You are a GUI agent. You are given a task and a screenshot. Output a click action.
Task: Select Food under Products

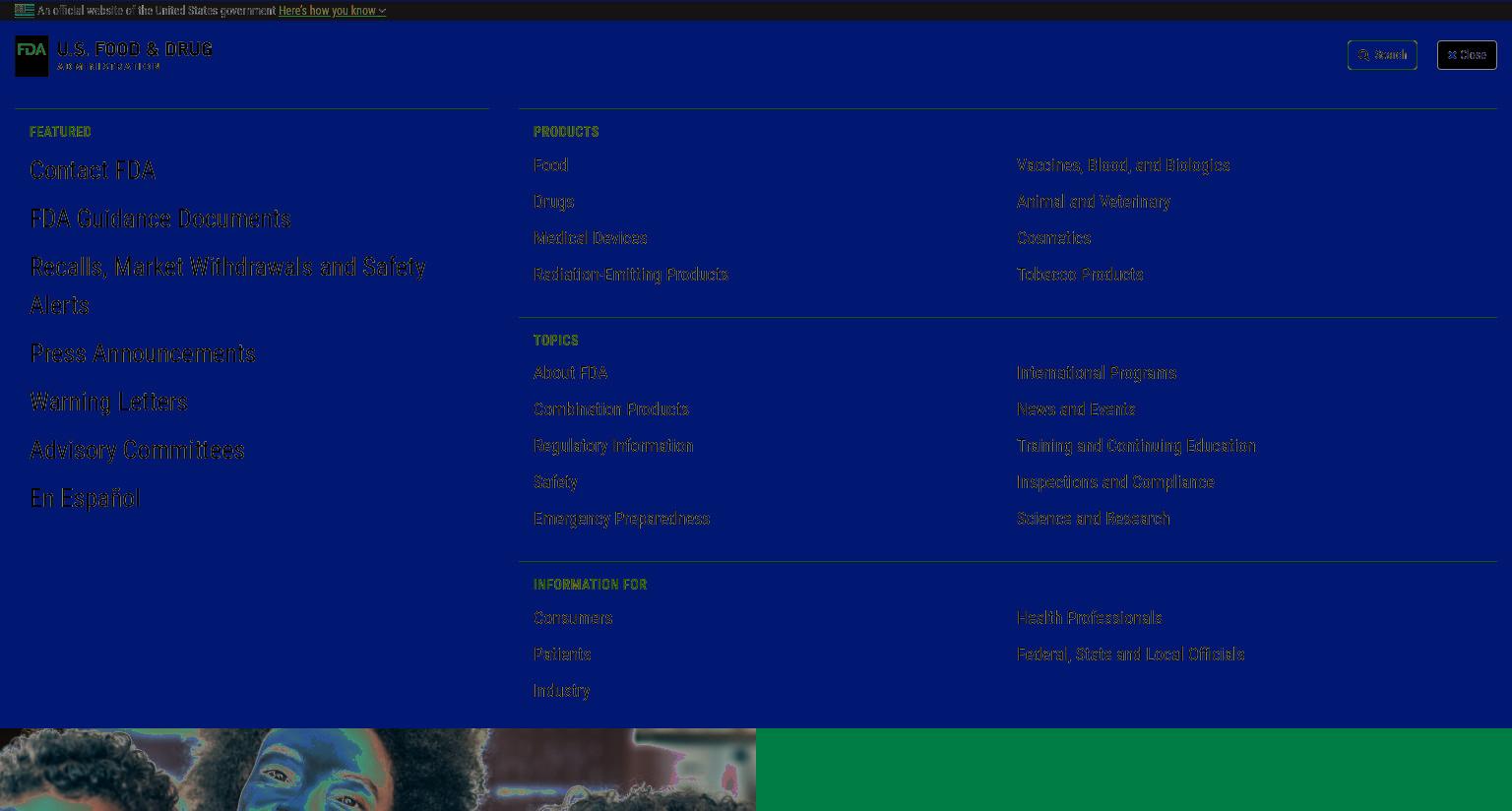point(550,165)
